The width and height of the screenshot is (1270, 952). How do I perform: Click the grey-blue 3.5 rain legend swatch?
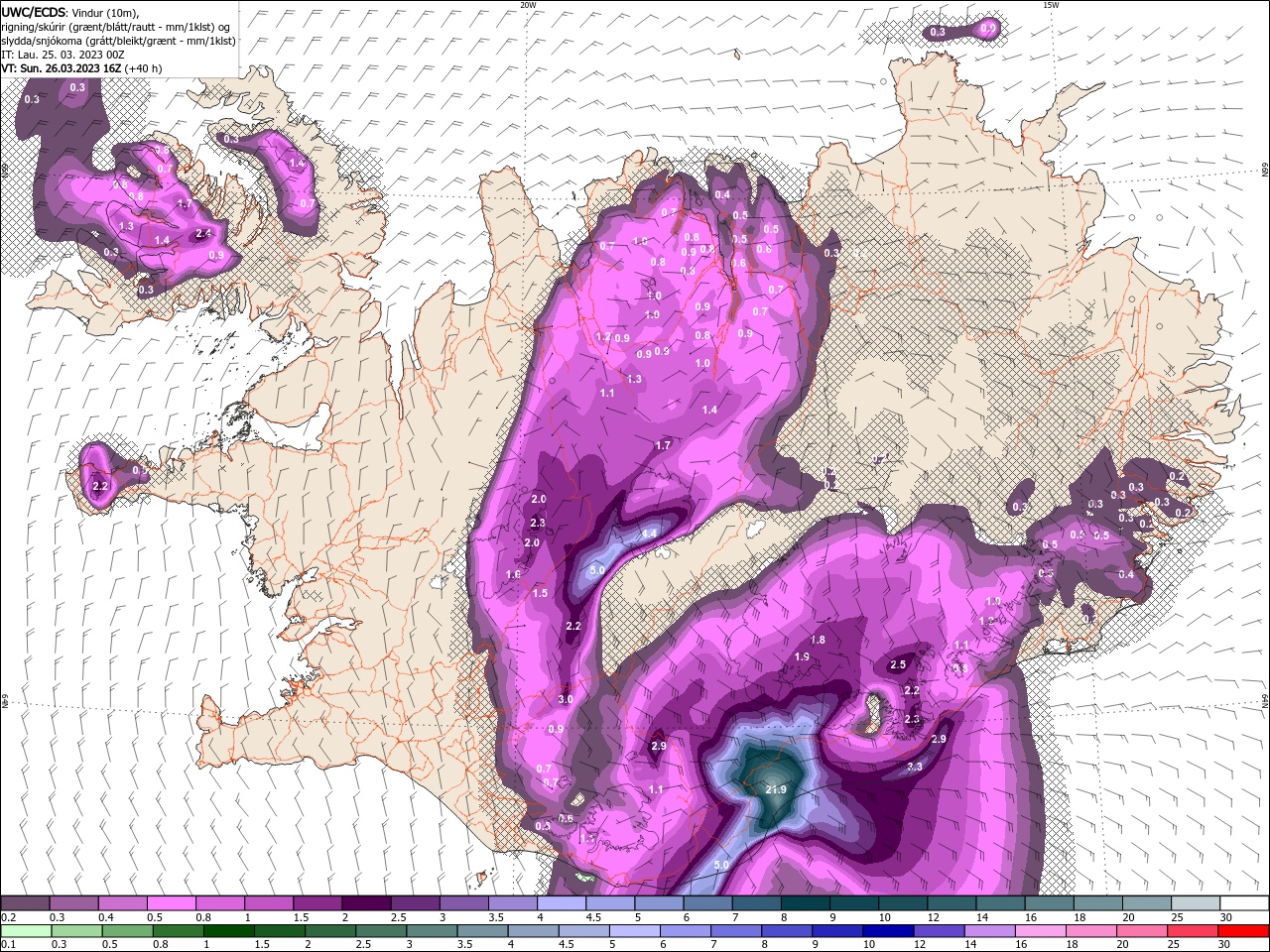(x=482, y=931)
